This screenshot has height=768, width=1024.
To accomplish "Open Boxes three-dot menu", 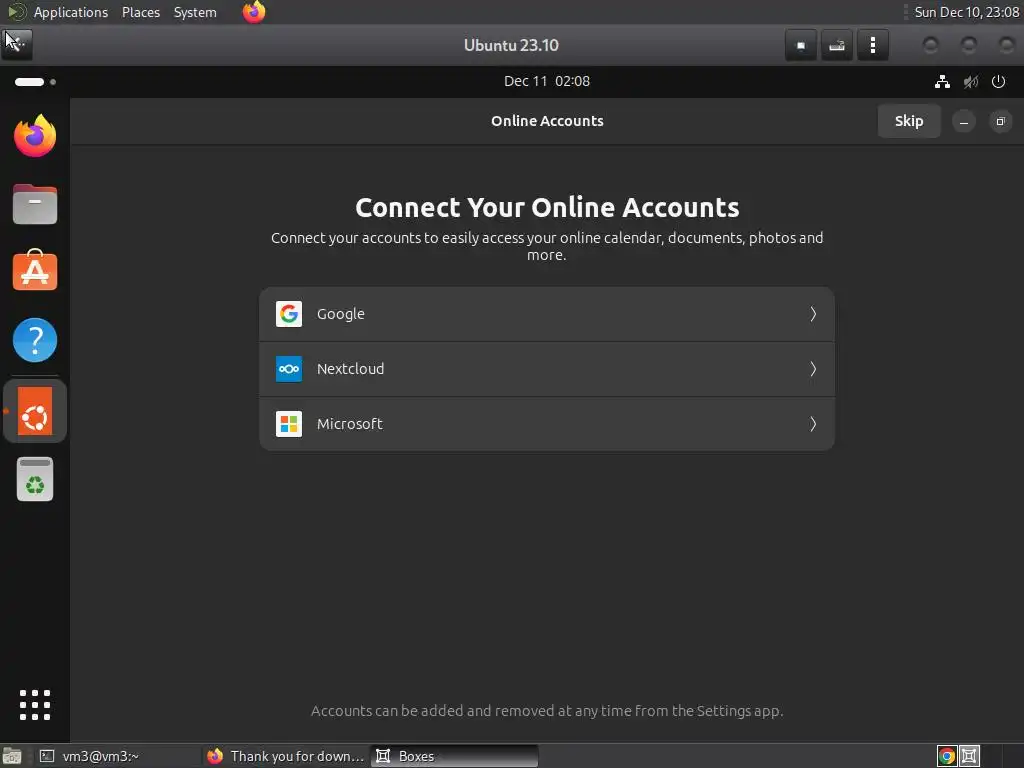I will coord(872,45).
